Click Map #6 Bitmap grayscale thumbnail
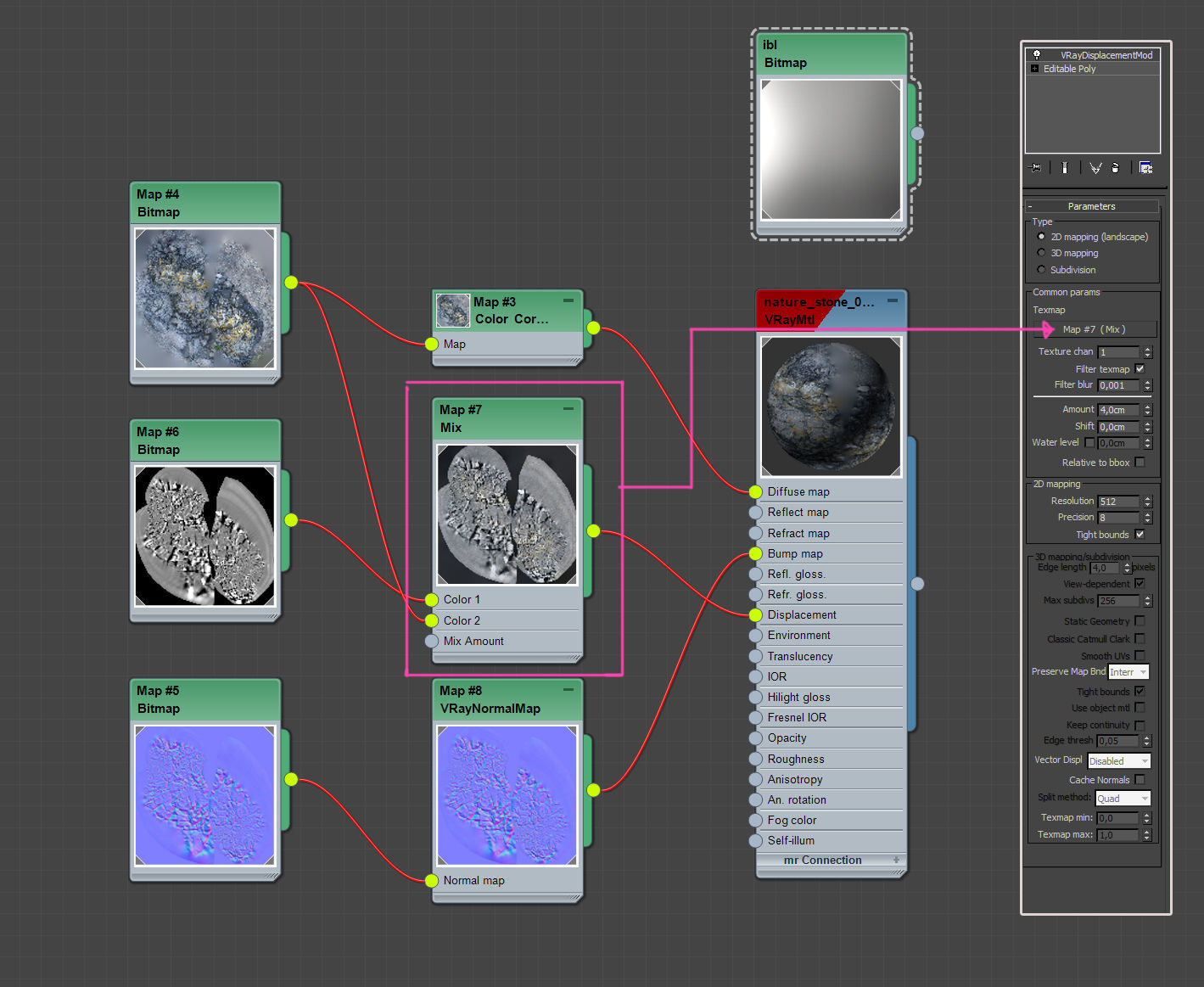The image size is (1204, 987). pyautogui.click(x=205, y=536)
